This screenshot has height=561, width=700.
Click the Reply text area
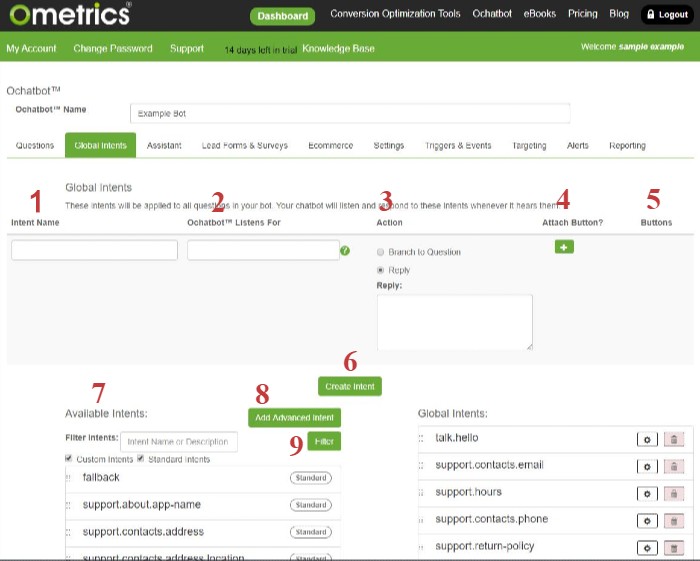pyautogui.click(x=454, y=322)
